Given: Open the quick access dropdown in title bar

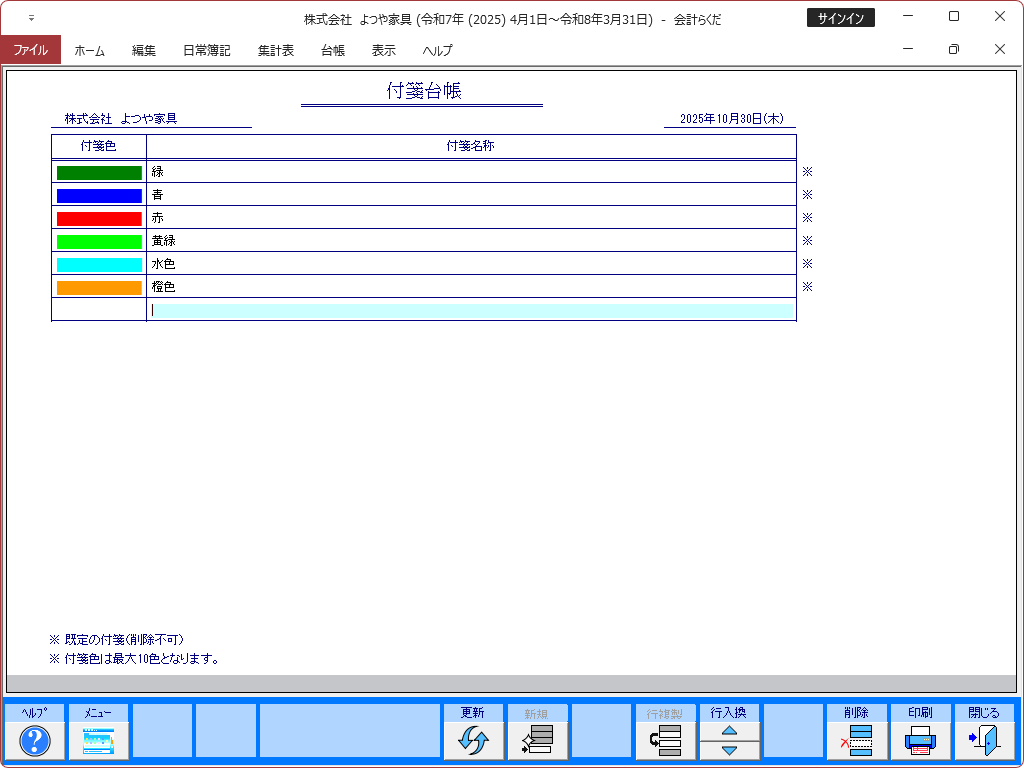Looking at the screenshot, I should [x=31, y=18].
